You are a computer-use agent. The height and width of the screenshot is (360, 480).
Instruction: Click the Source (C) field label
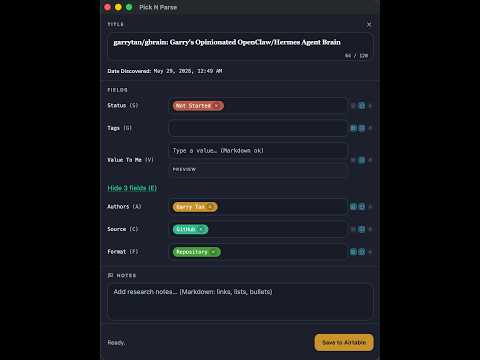tap(122, 229)
